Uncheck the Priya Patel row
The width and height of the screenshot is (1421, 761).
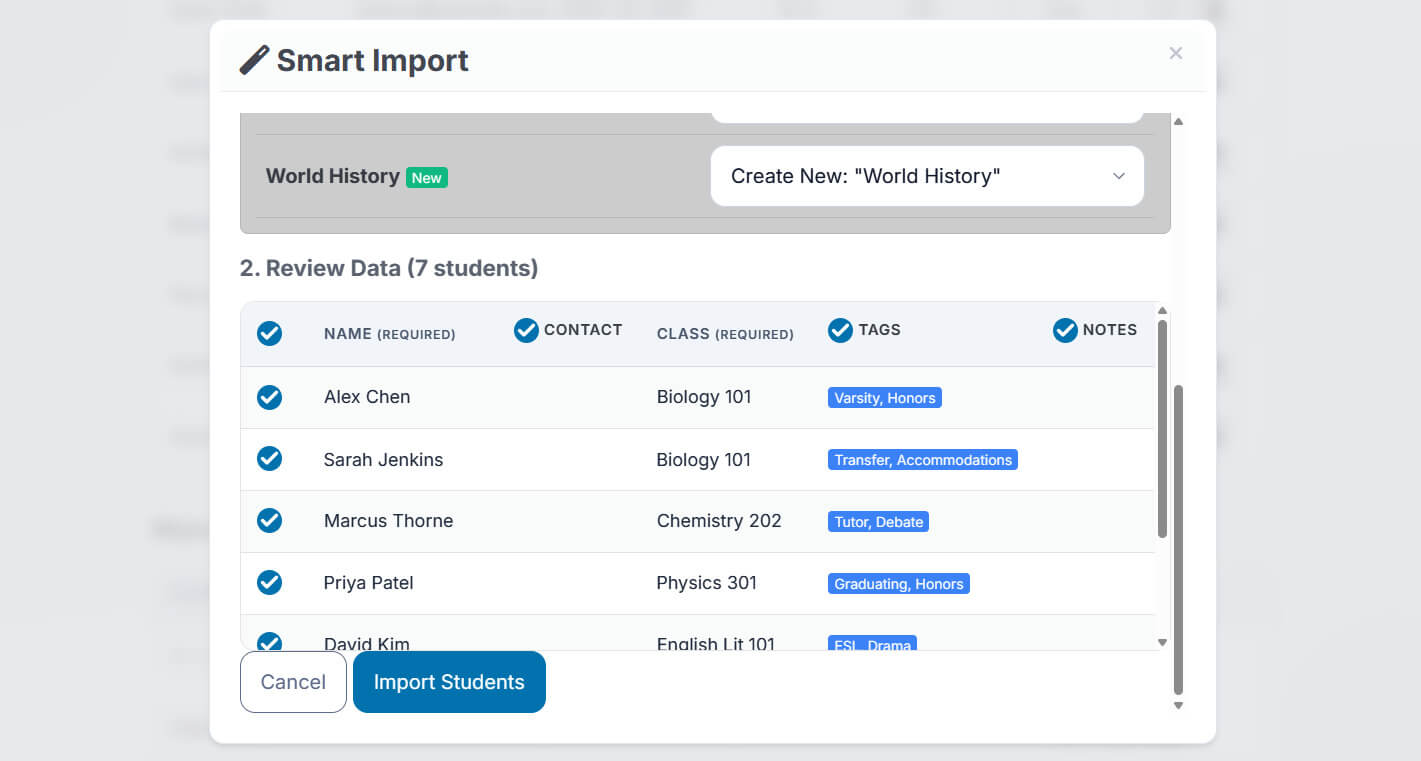pos(269,582)
